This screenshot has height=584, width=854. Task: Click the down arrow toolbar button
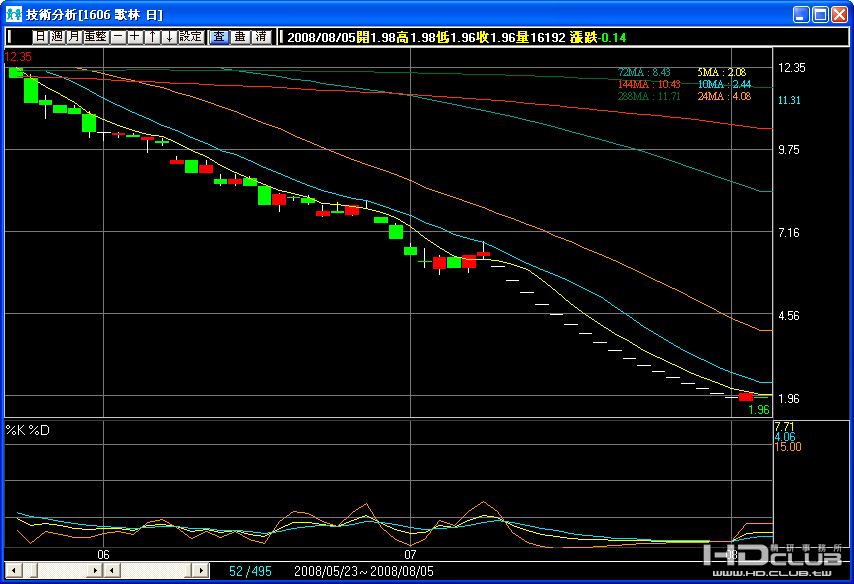click(x=168, y=37)
